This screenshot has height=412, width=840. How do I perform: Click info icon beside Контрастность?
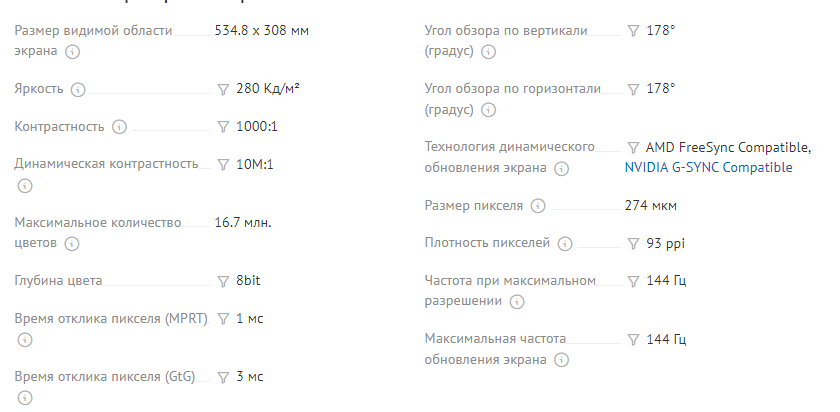[x=119, y=127]
